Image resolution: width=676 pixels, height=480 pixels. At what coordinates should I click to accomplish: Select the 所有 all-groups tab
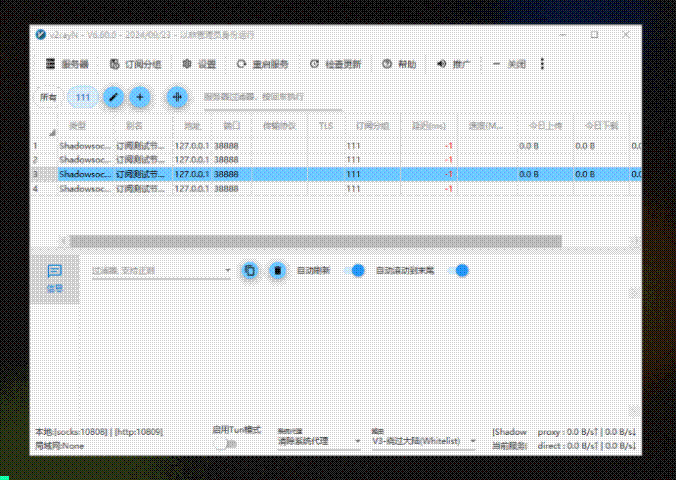coord(48,97)
